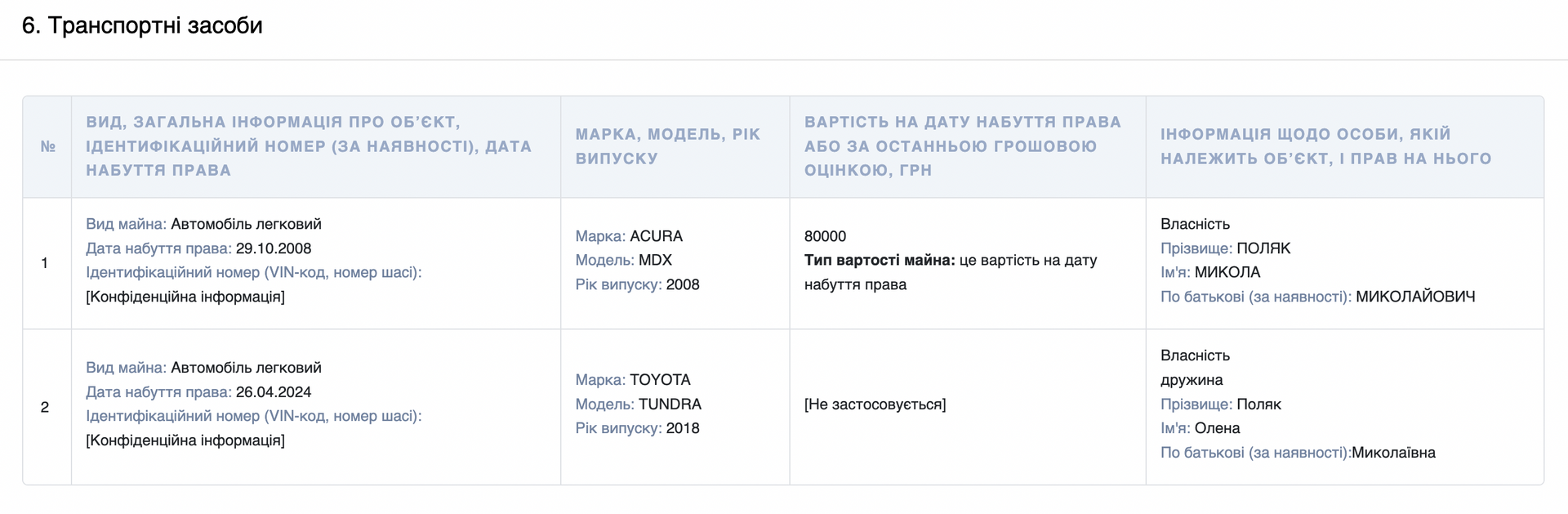Select the TOYOTA brand value

click(x=660, y=380)
